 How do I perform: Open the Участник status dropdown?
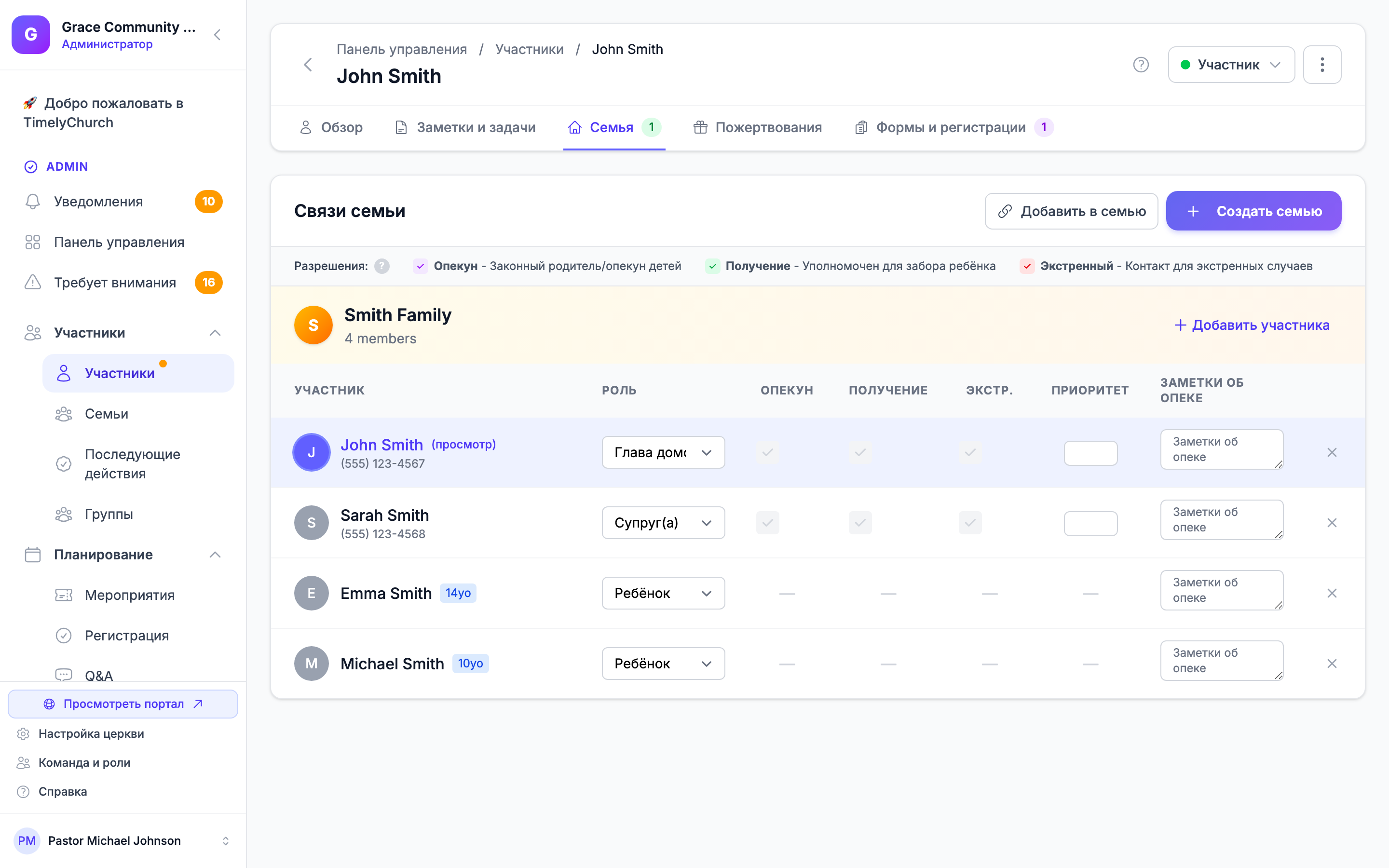[1231, 64]
